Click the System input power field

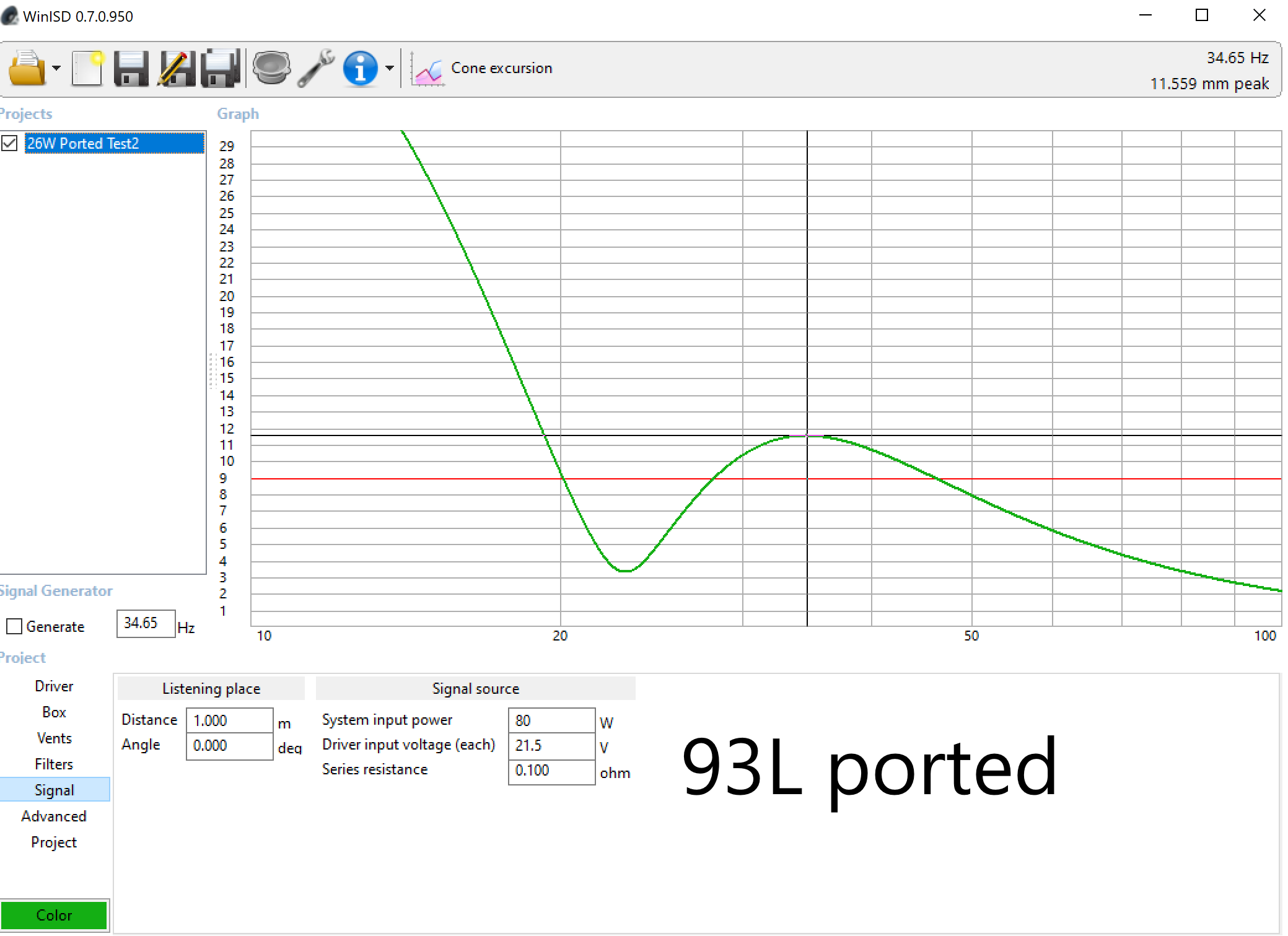(x=551, y=720)
